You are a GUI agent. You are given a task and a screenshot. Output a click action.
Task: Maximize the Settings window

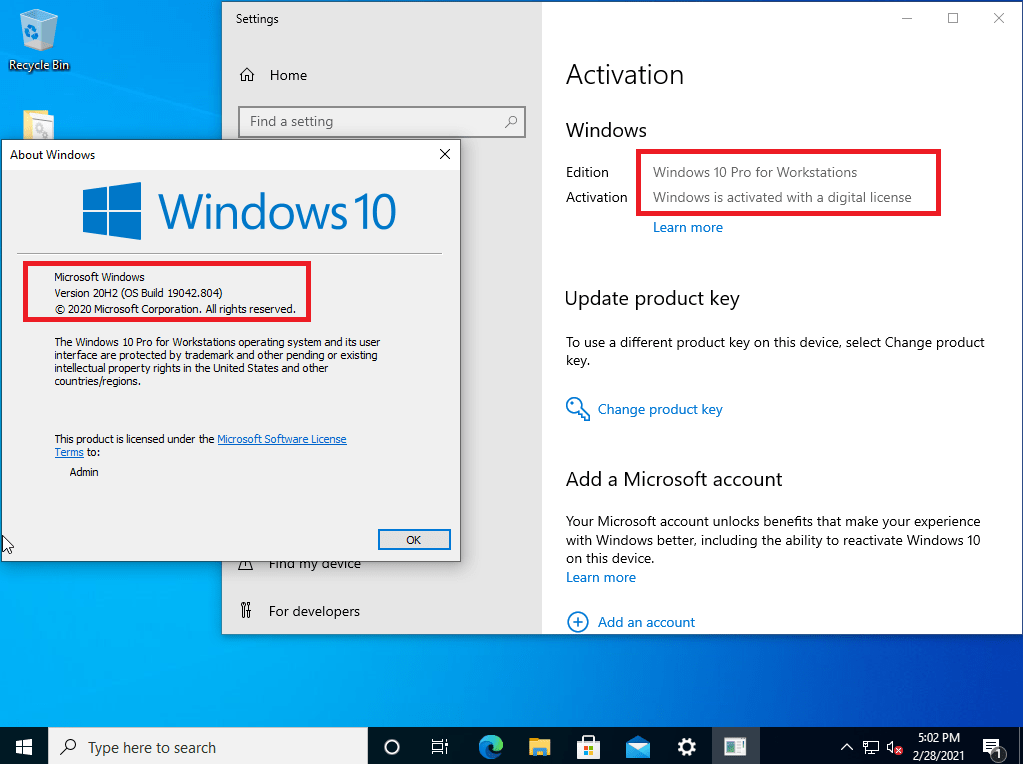pyautogui.click(x=953, y=18)
